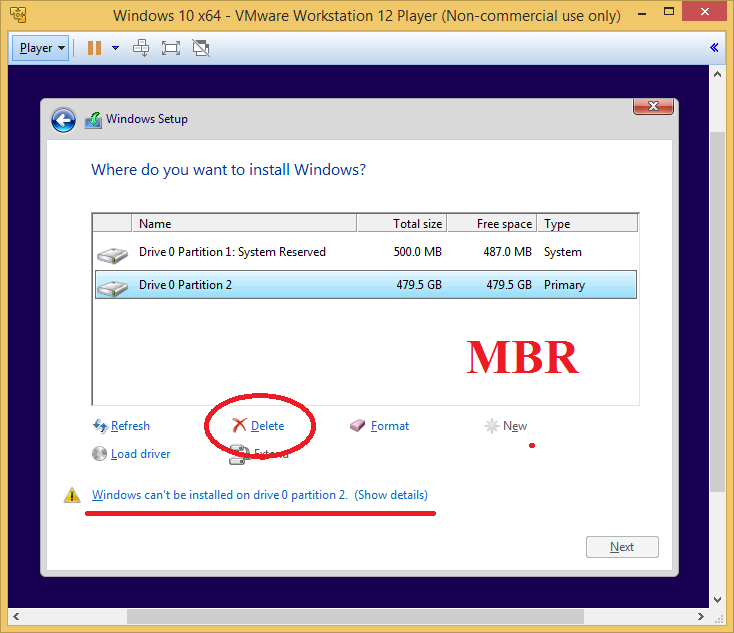Click the red X Delete icon

pos(239,425)
